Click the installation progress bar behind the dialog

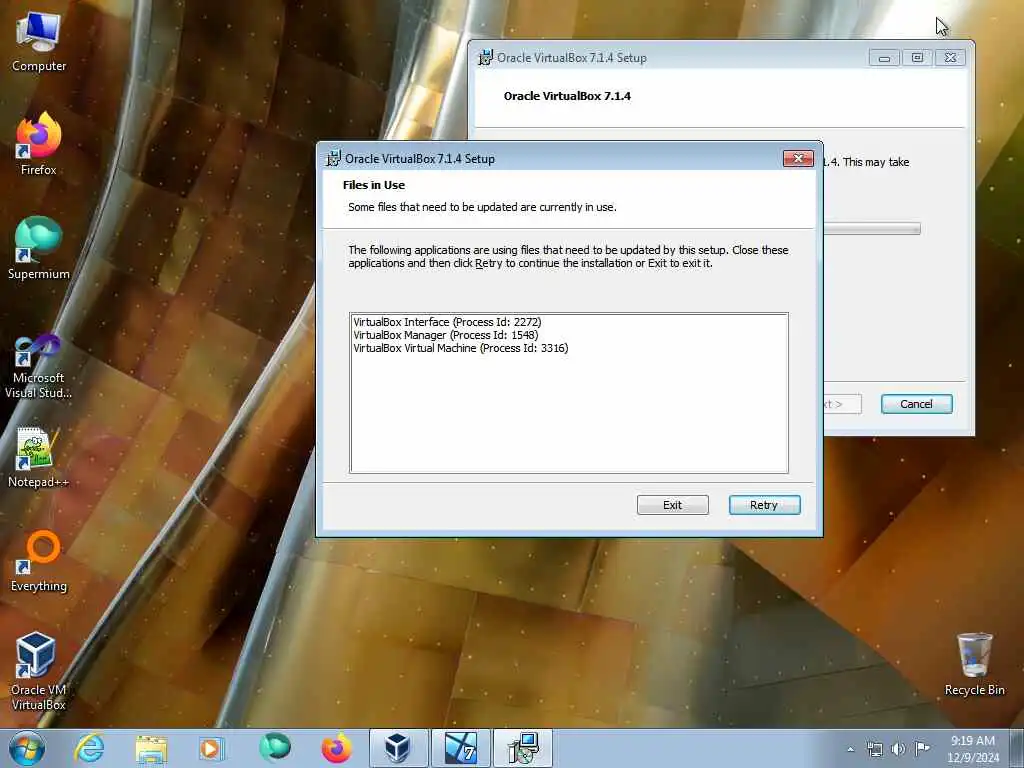click(x=871, y=229)
